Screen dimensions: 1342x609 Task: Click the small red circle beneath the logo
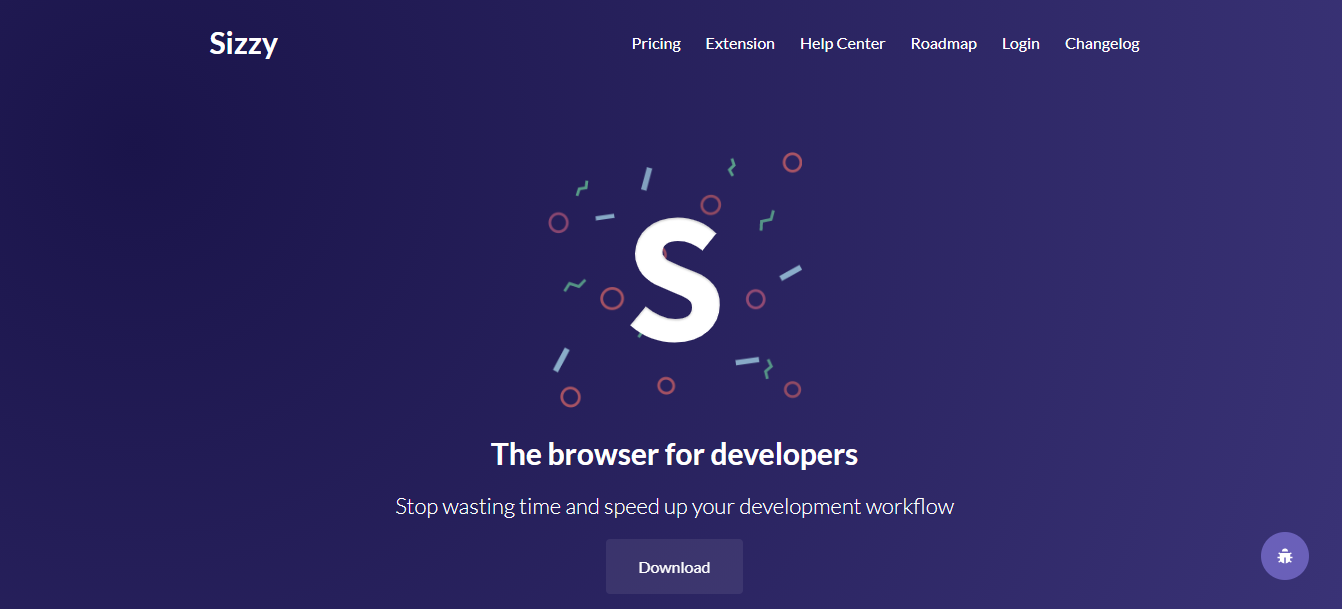click(x=571, y=394)
